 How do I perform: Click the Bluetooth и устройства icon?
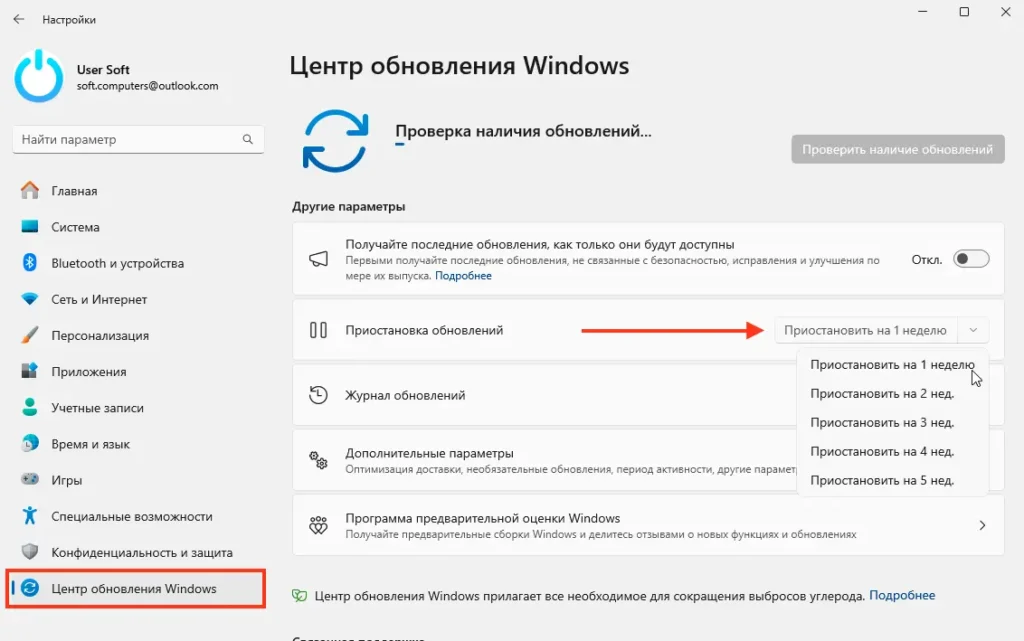coord(29,262)
